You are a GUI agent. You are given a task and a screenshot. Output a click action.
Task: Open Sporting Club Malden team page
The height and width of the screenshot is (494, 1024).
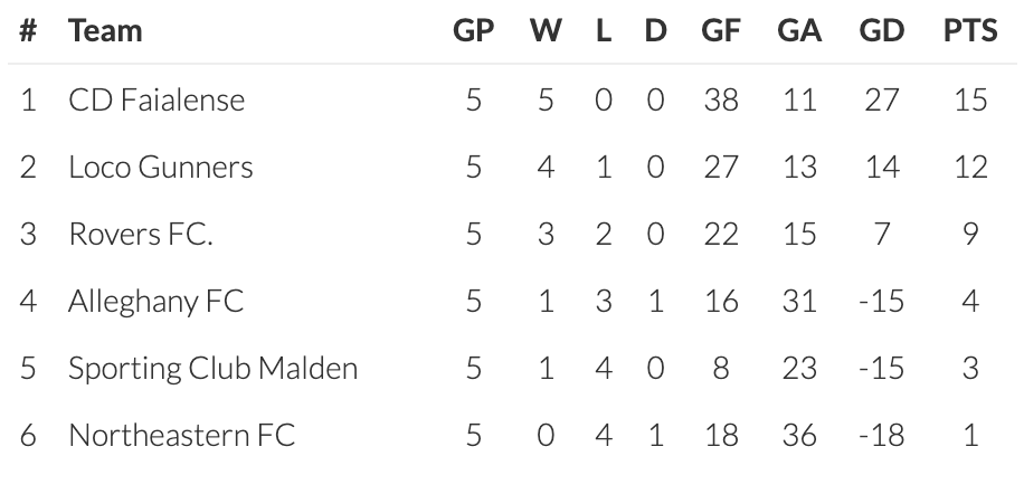212,369
